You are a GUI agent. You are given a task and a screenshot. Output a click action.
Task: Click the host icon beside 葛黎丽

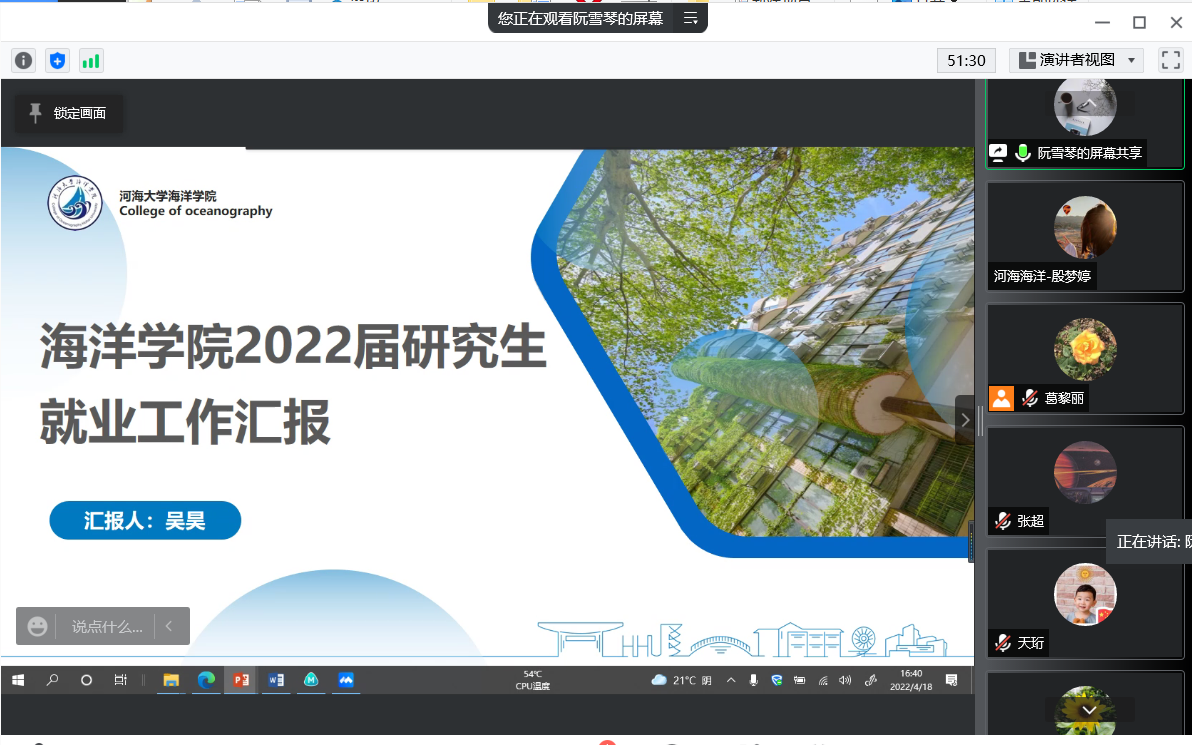click(1001, 398)
